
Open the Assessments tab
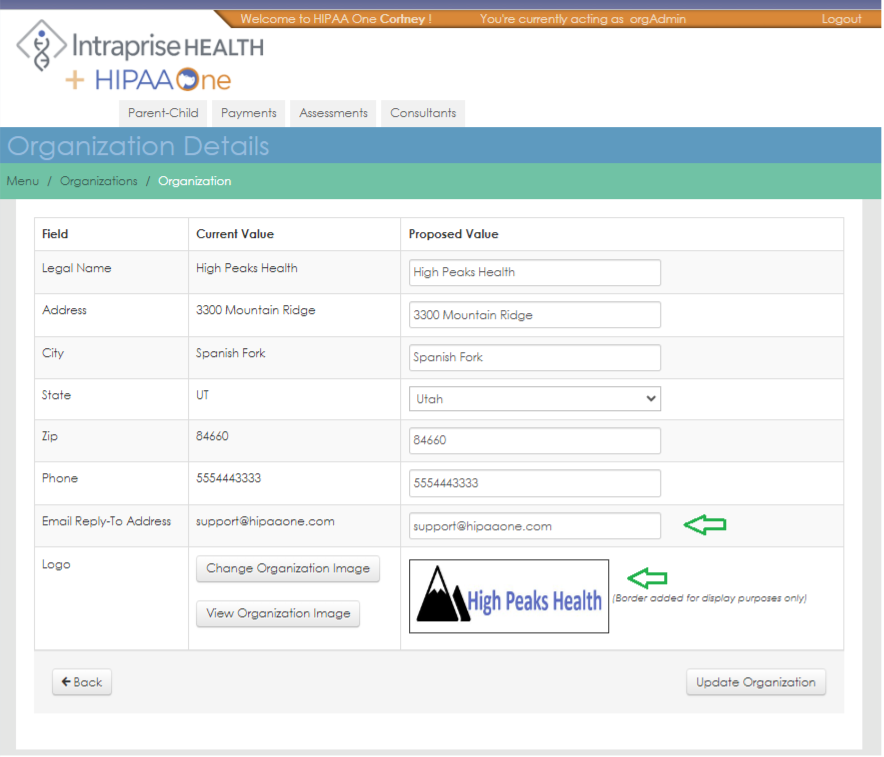click(332, 112)
